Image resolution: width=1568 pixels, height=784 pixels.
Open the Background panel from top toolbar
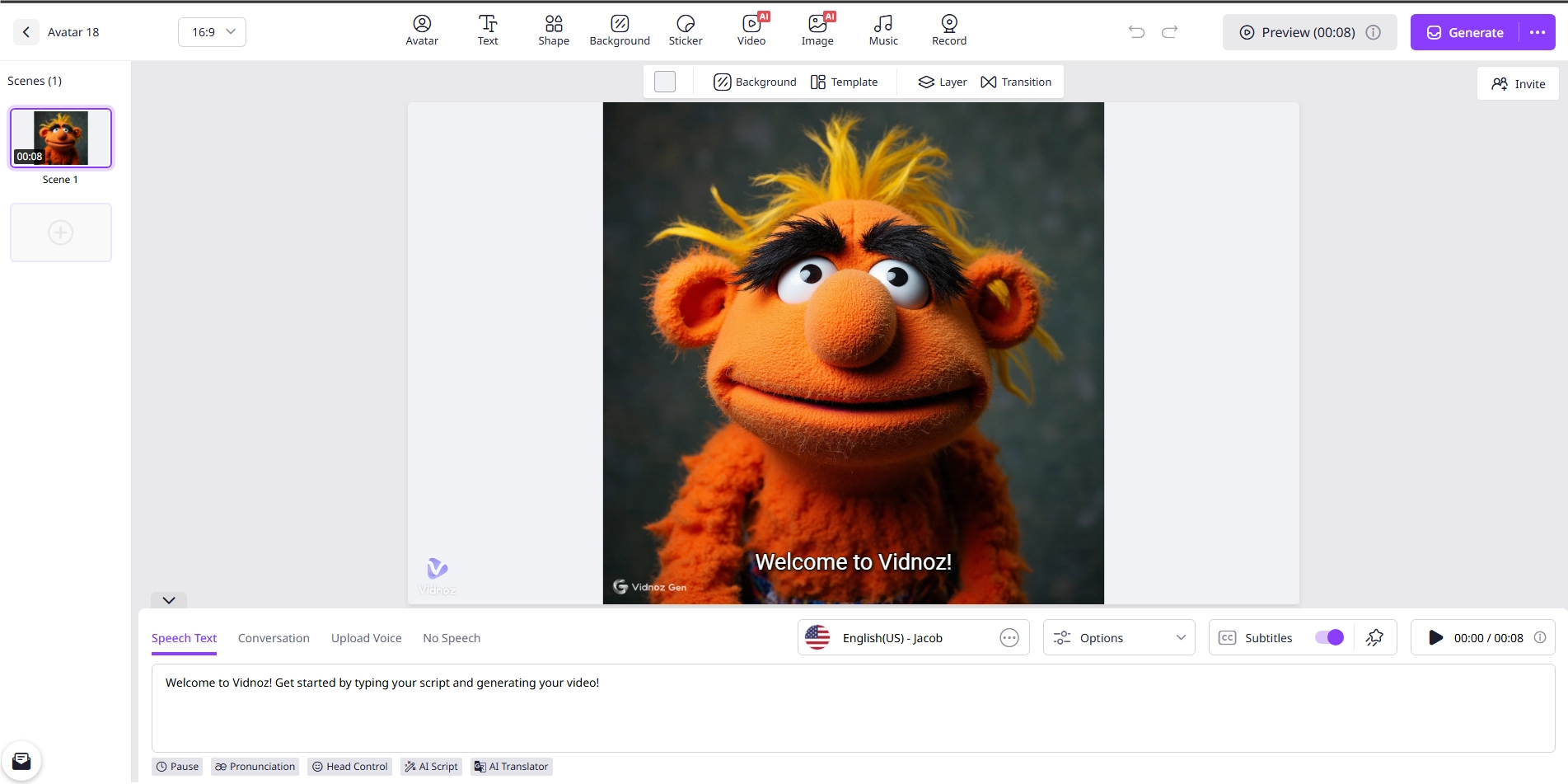[620, 30]
